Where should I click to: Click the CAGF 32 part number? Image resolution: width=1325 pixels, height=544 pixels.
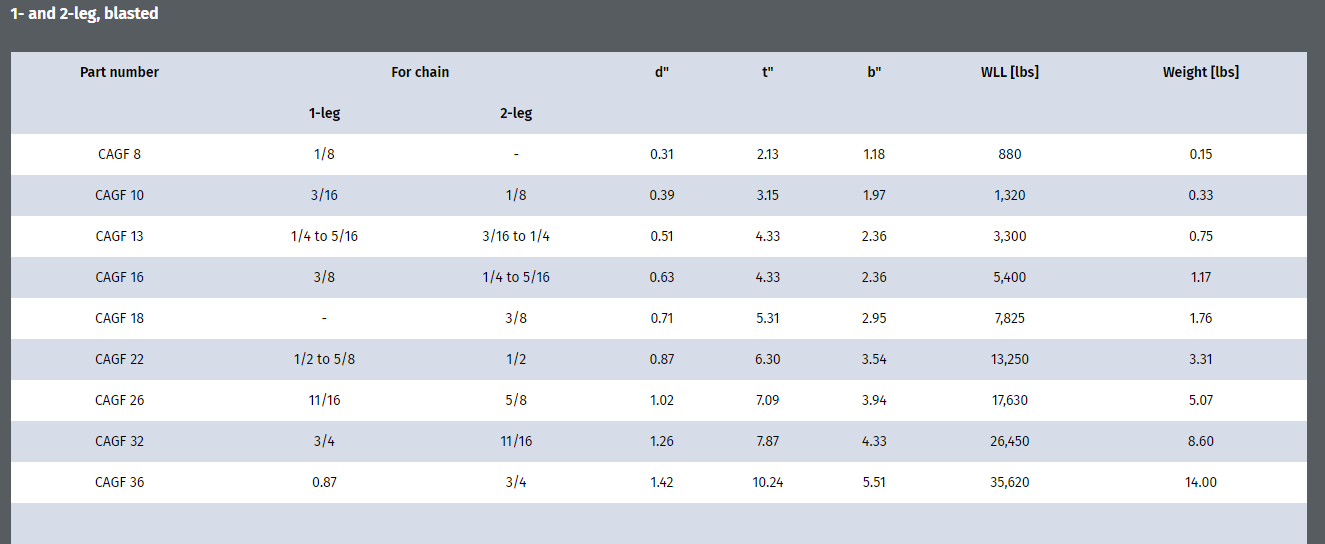pos(119,441)
